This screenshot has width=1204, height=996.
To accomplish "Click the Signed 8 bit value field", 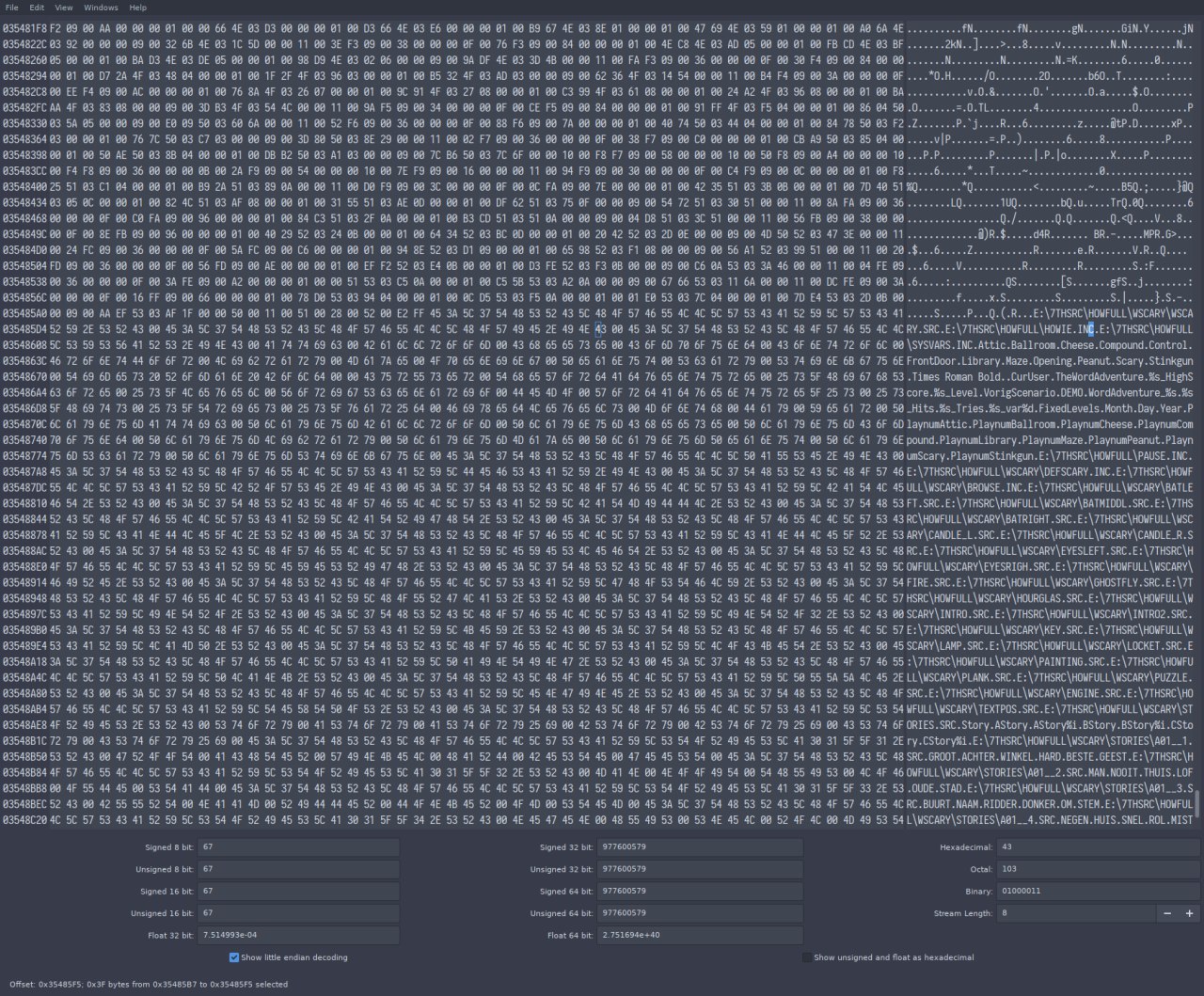I will (298, 847).
